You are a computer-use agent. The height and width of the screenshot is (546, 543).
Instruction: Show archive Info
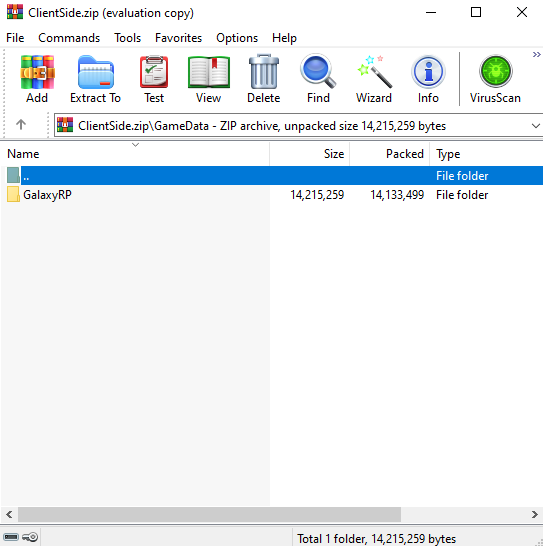coord(428,79)
